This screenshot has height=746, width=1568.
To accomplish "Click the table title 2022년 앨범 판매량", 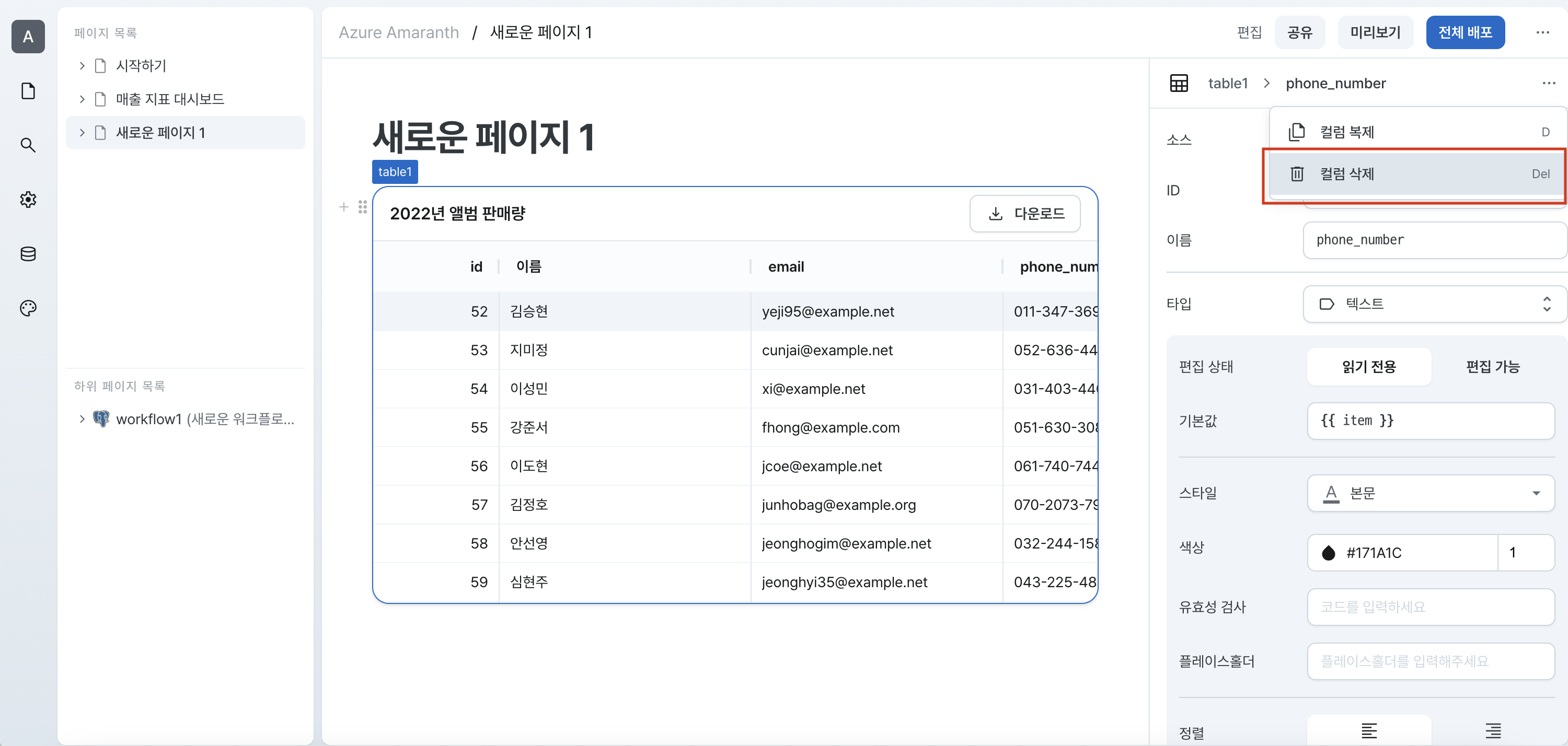I will point(457,214).
